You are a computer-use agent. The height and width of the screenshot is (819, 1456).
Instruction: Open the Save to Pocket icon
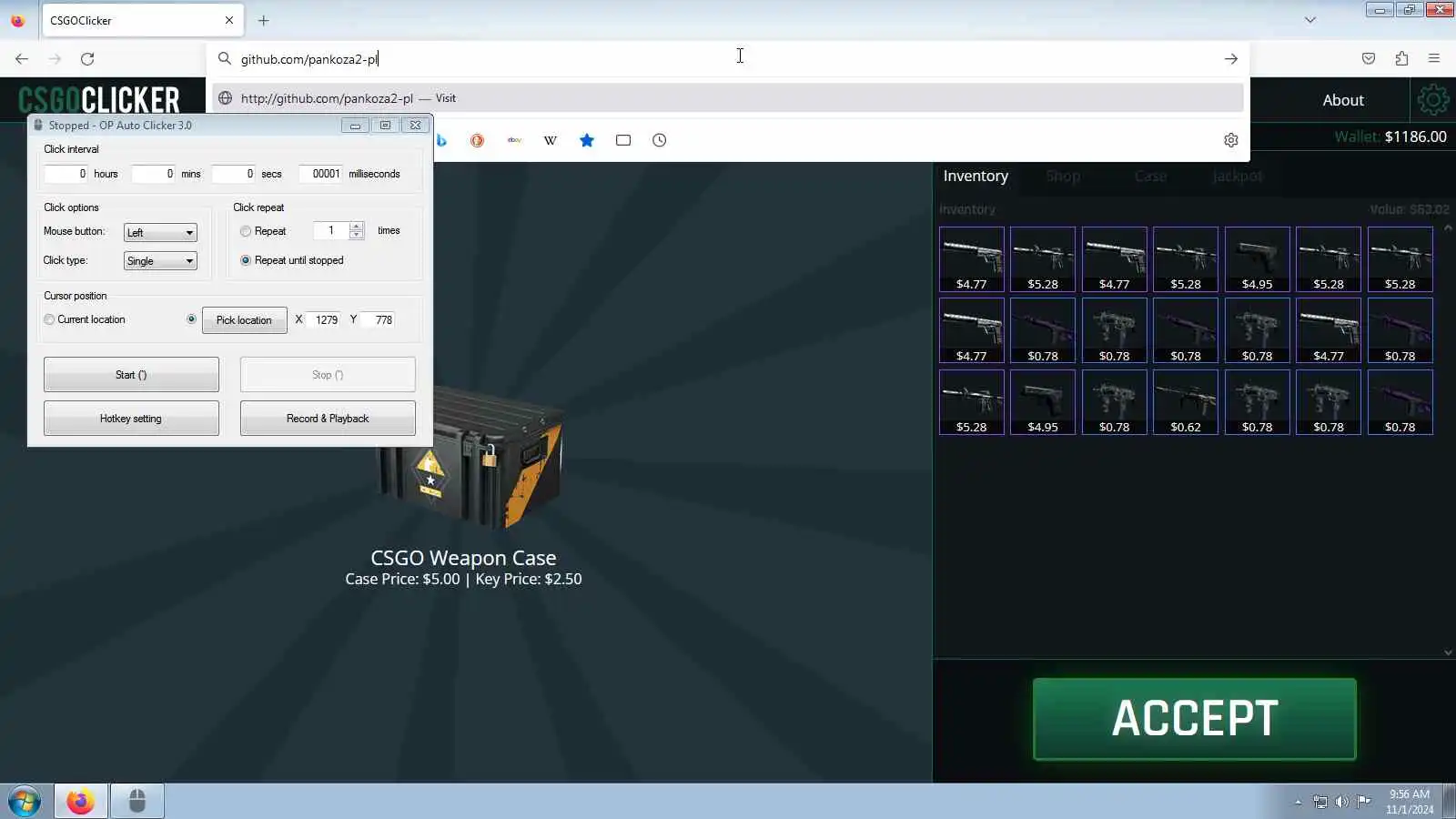tap(1369, 59)
